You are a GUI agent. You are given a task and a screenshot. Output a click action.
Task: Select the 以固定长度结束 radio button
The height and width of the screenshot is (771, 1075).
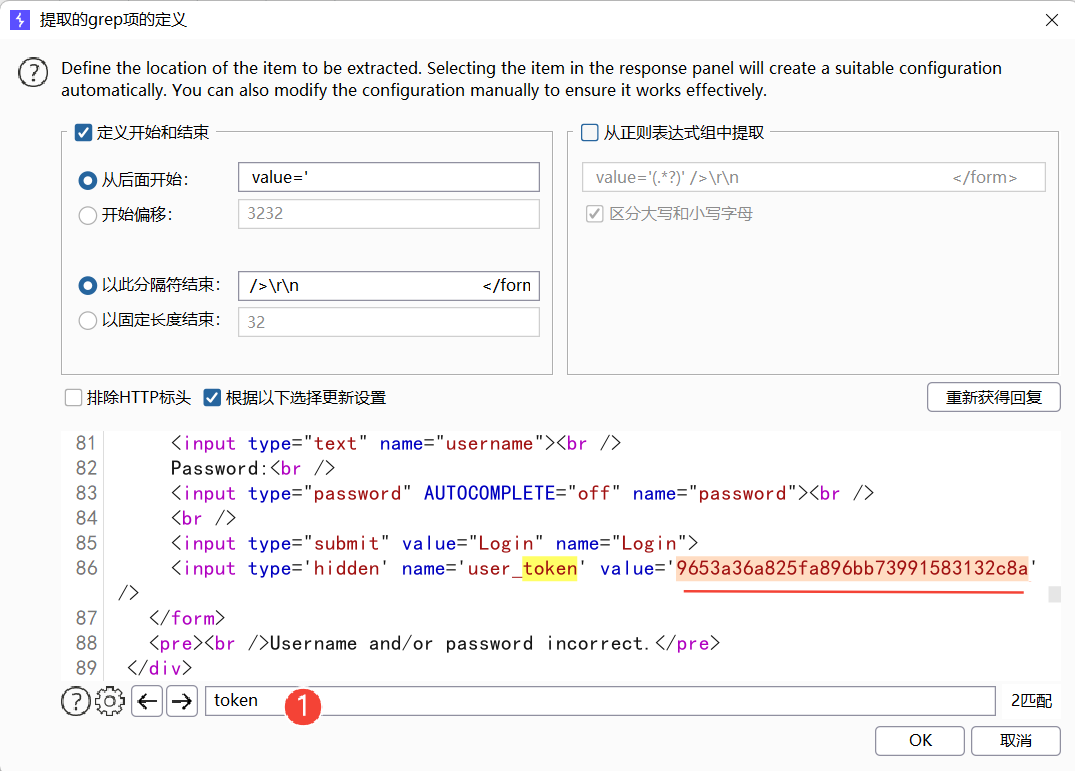click(87, 320)
